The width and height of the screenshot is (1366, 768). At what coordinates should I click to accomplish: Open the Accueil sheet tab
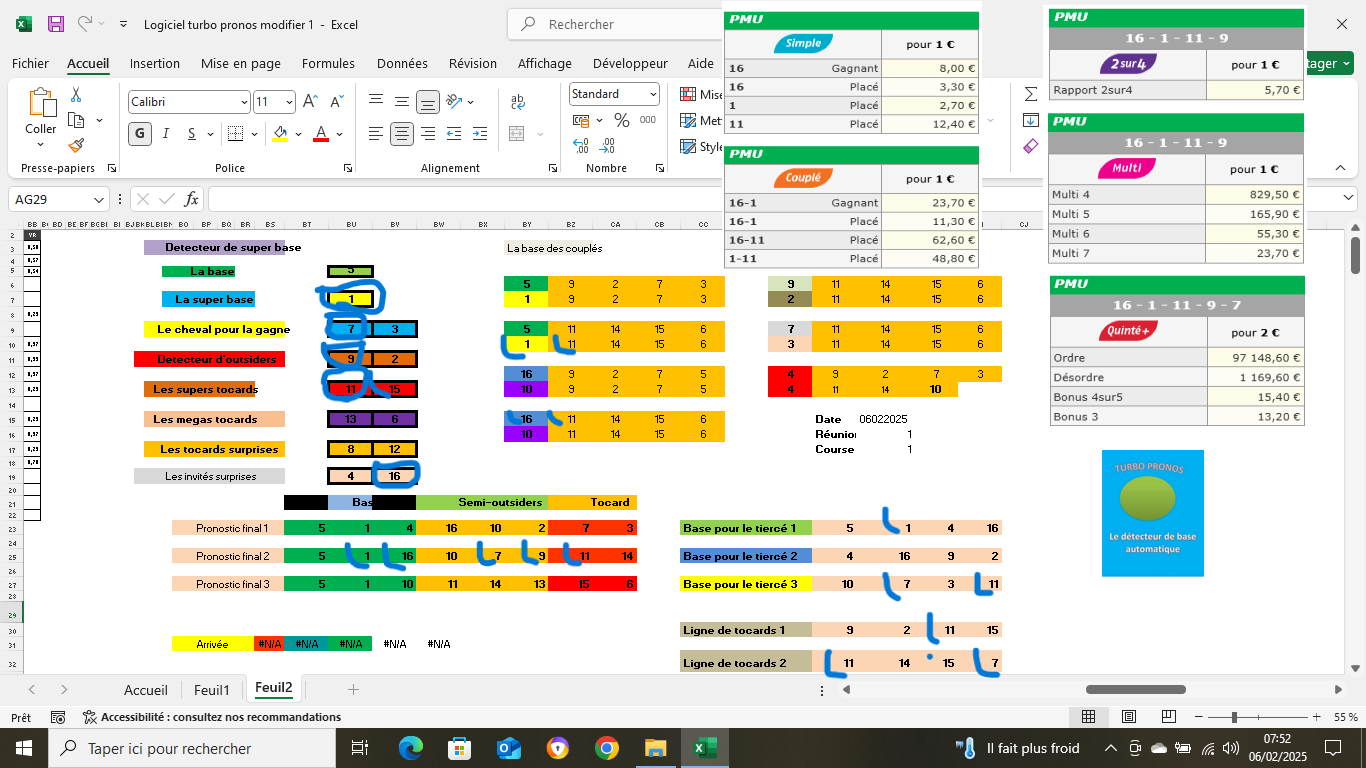click(x=146, y=690)
